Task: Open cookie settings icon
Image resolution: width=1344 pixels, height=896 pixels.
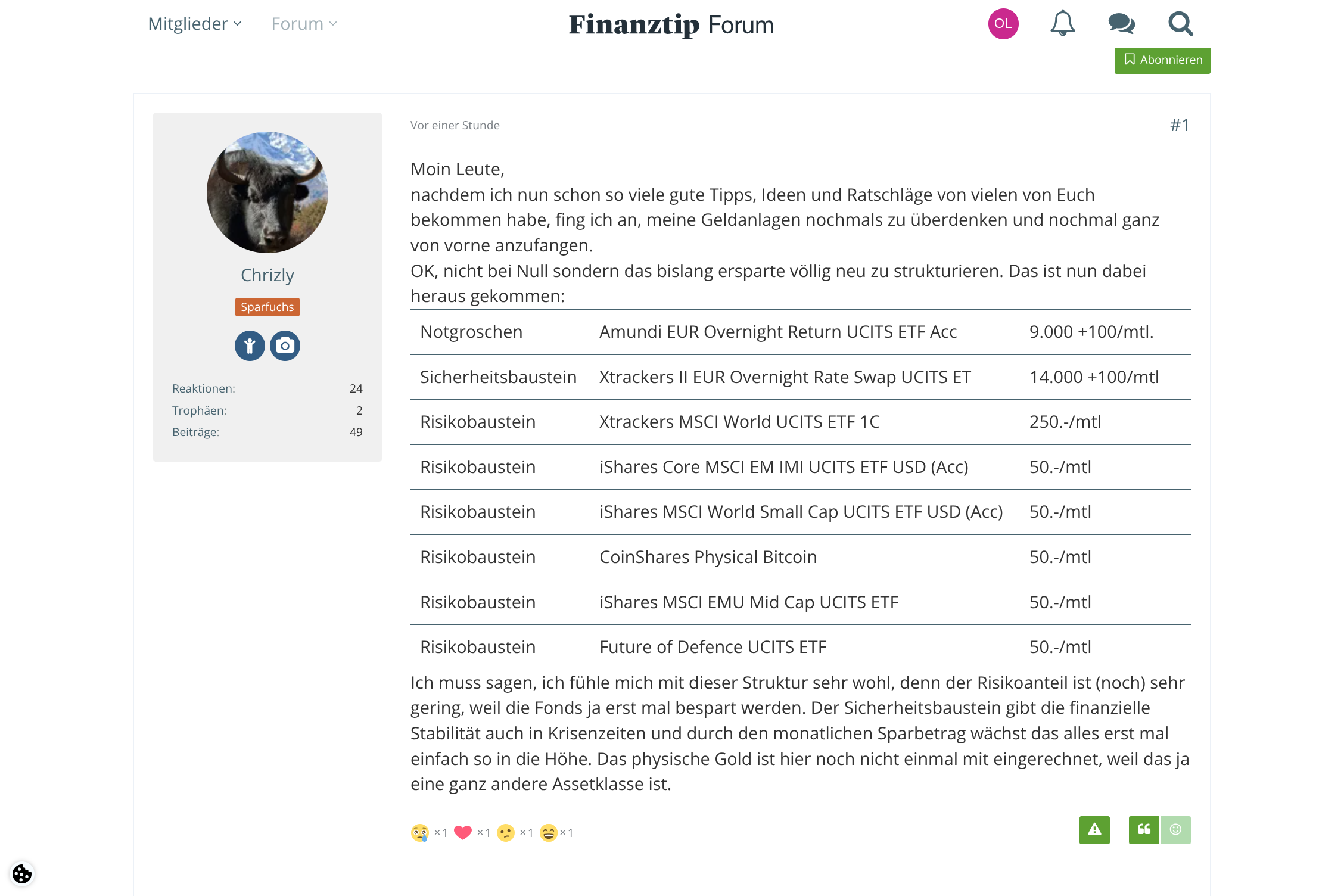Action: pos(22,874)
